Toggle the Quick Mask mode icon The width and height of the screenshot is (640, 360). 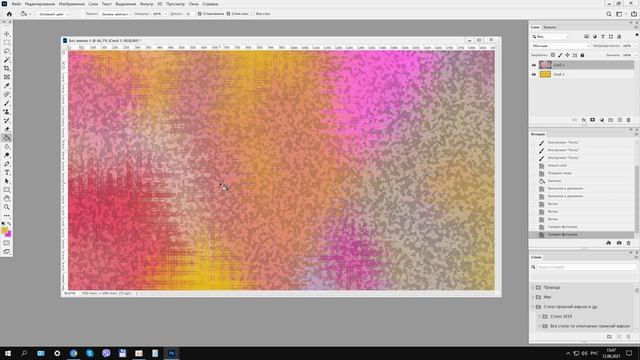pyautogui.click(x=7, y=243)
